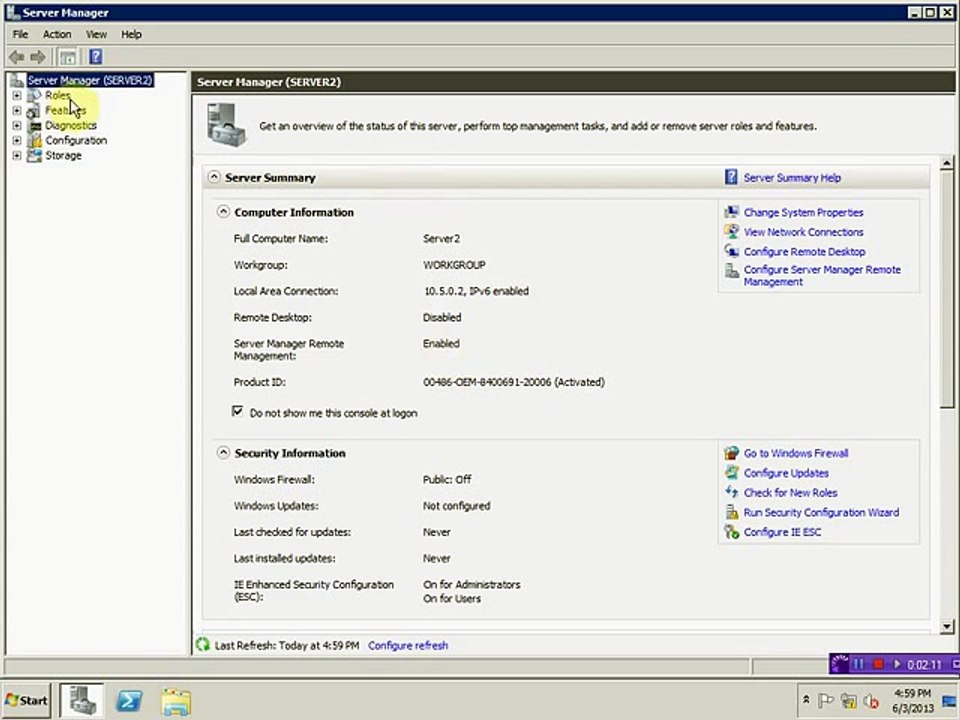The image size is (960, 720).
Task: Show hidden tray icons arrow
Action: click(806, 699)
